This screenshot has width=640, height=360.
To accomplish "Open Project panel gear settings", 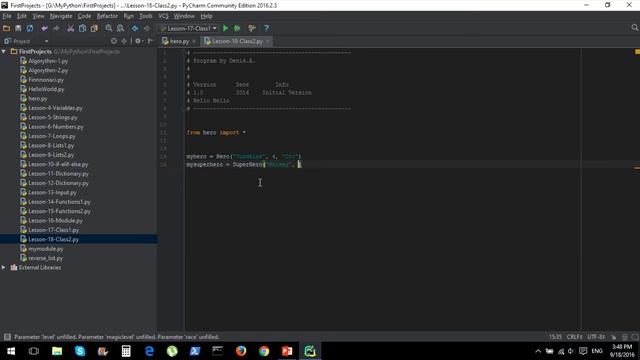I will [138, 41].
